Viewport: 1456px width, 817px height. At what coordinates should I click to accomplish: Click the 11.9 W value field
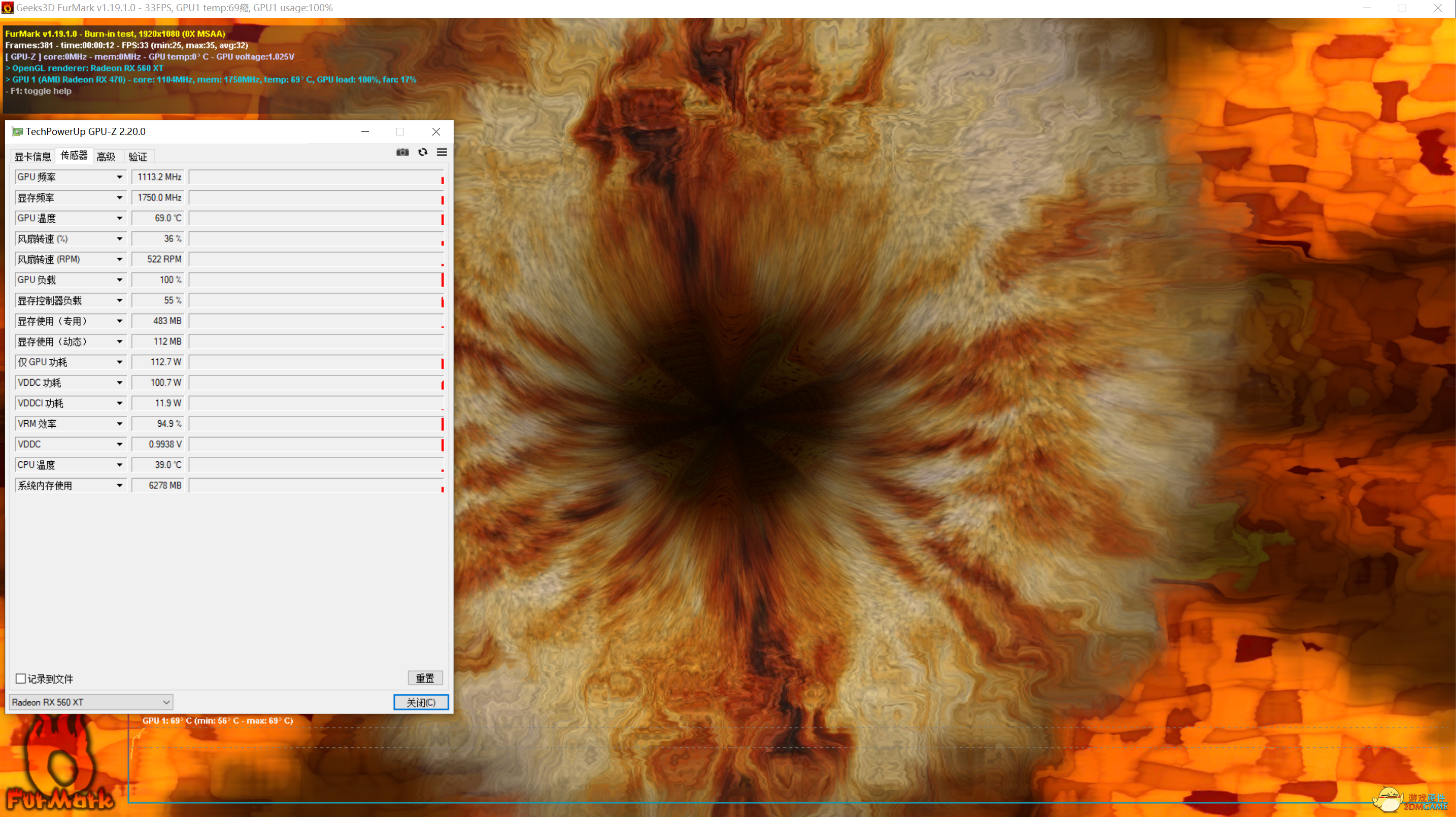point(158,403)
